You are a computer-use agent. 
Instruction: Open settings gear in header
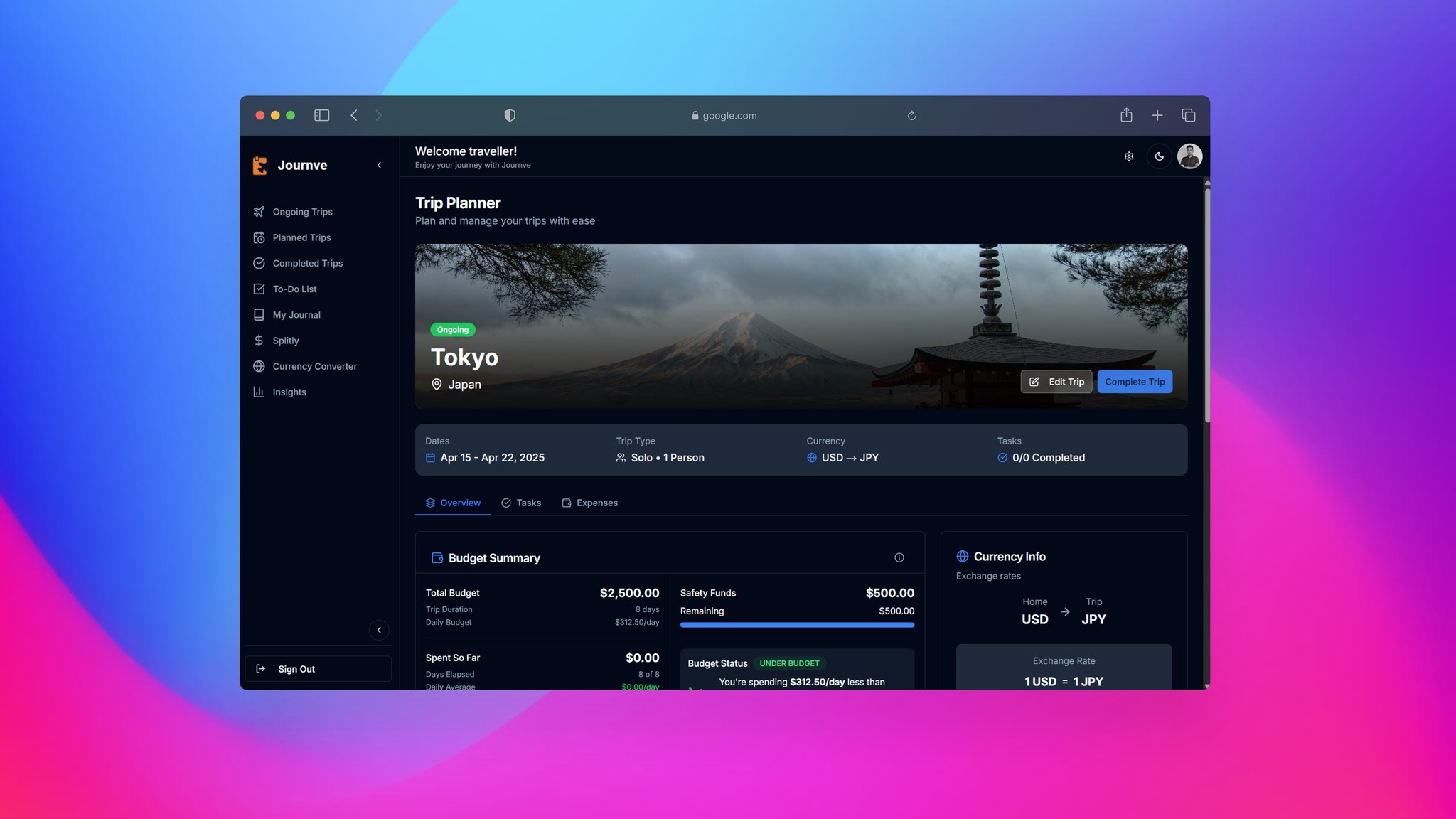(1128, 156)
